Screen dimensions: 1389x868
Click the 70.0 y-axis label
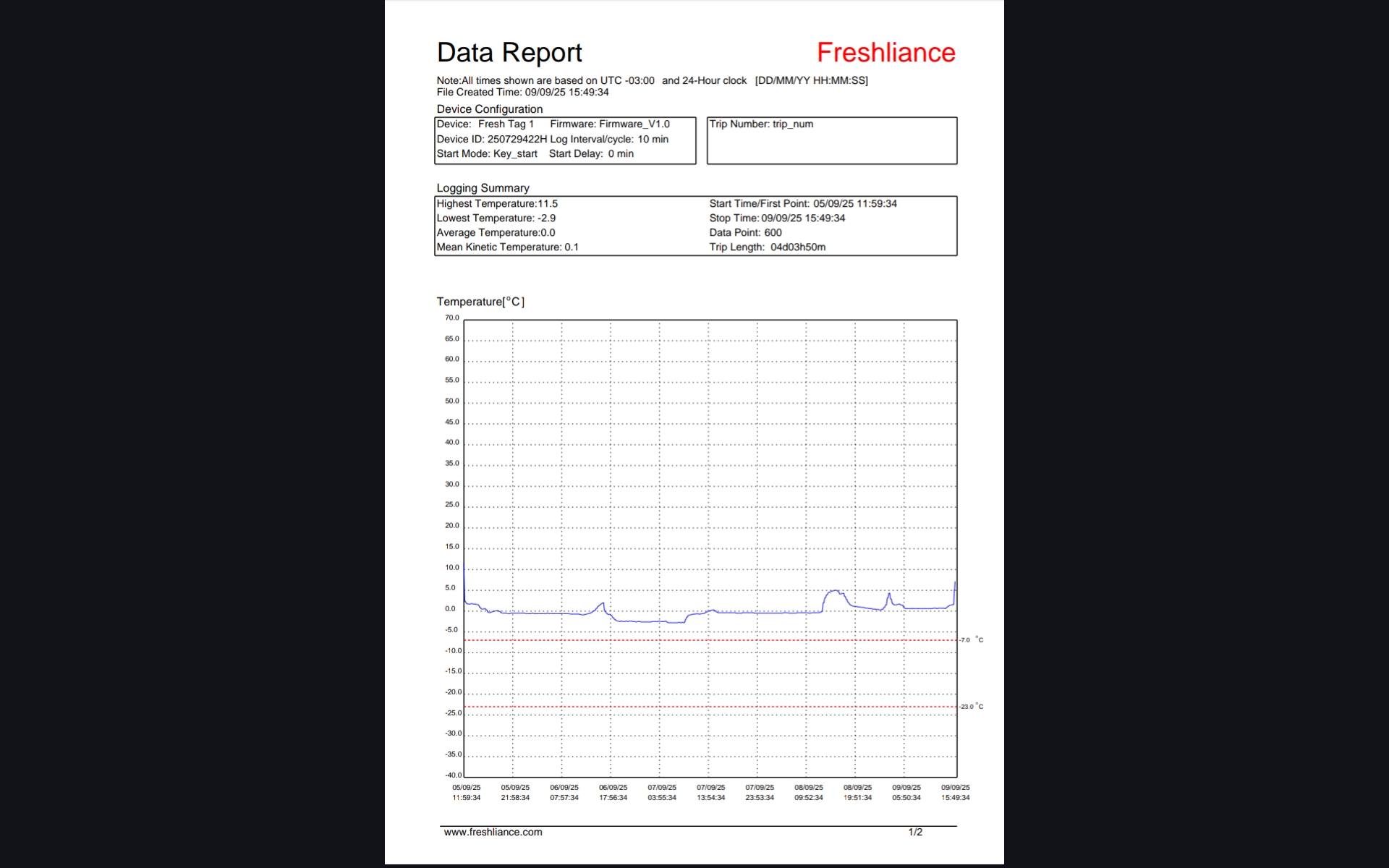[x=451, y=318]
